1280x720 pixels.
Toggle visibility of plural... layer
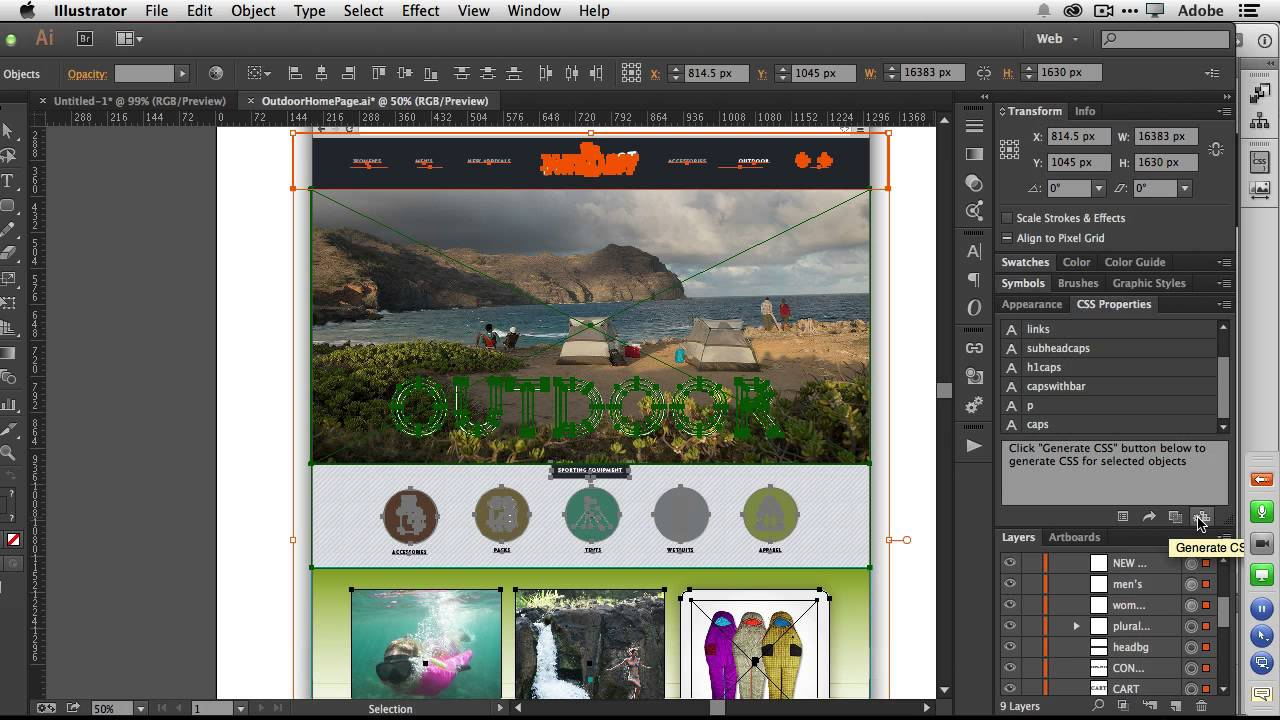coord(1010,626)
